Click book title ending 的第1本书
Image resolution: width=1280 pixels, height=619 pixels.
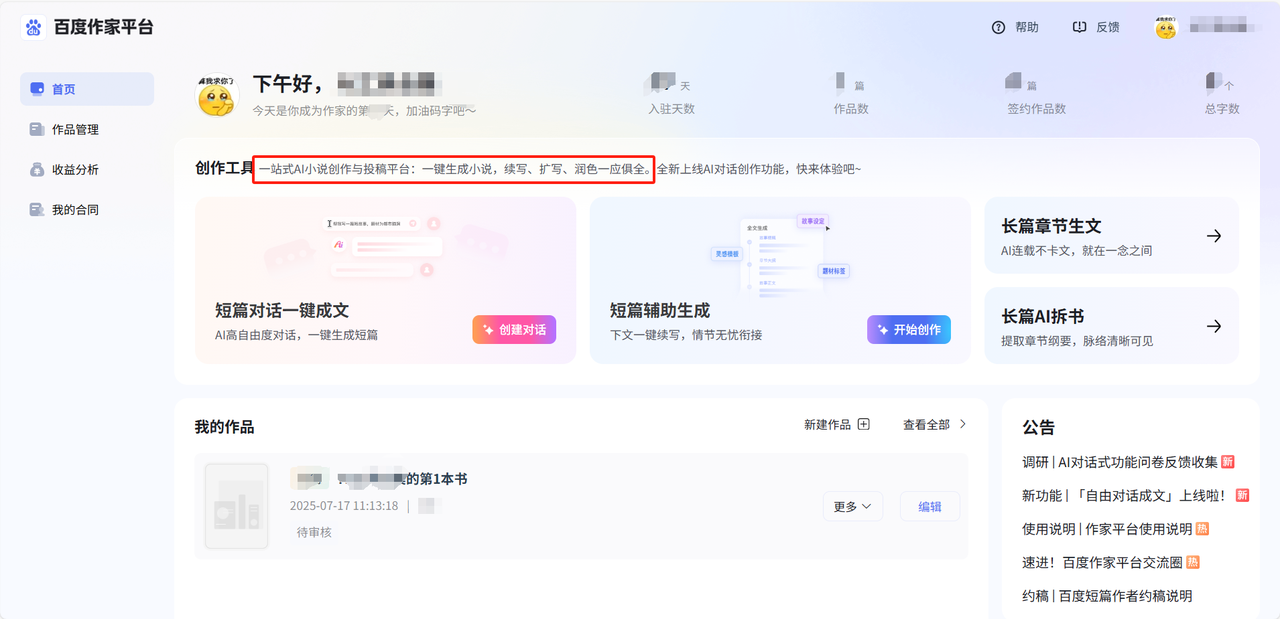pos(402,479)
